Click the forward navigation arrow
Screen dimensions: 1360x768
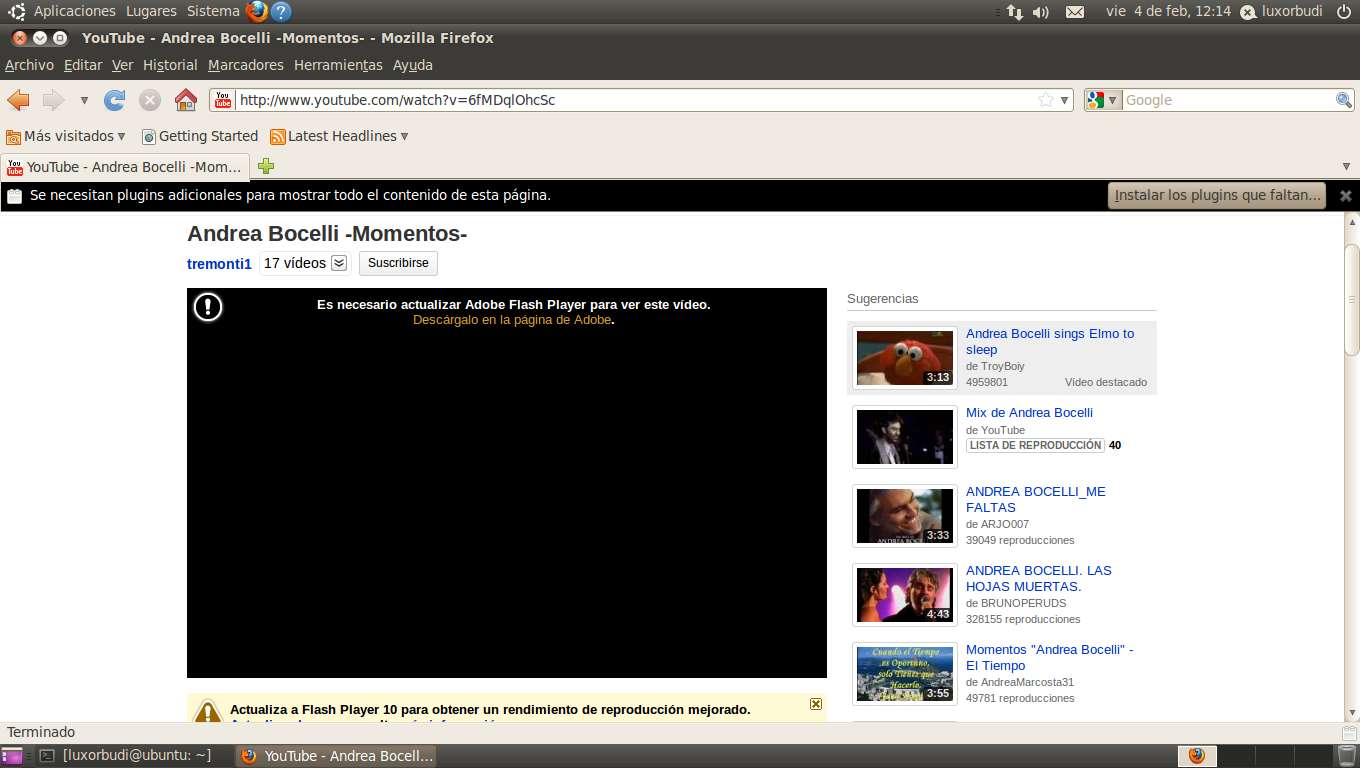point(53,100)
